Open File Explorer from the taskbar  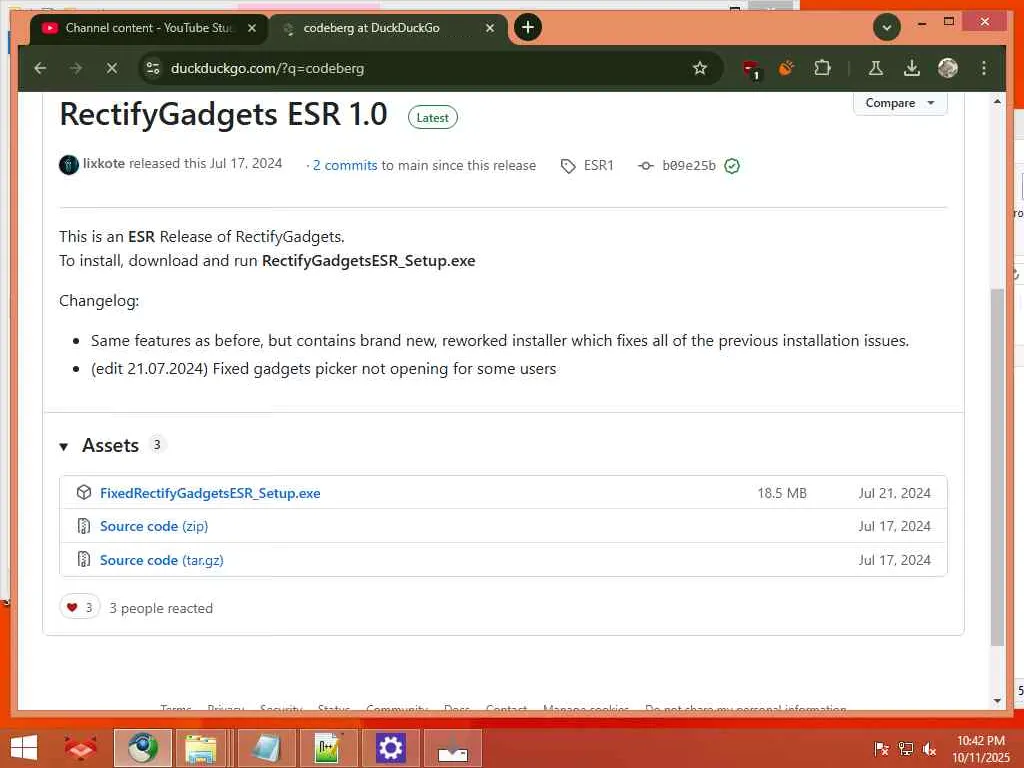pos(201,748)
